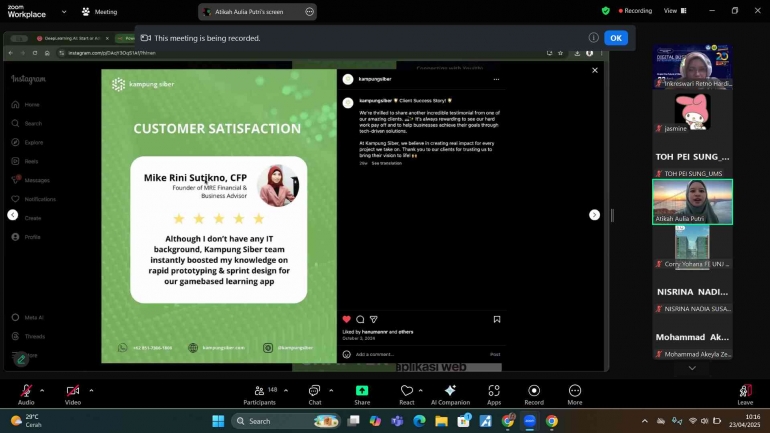This screenshot has height=433, width=770.
Task: Open Instagram Search in sidebar
Action: point(27,123)
